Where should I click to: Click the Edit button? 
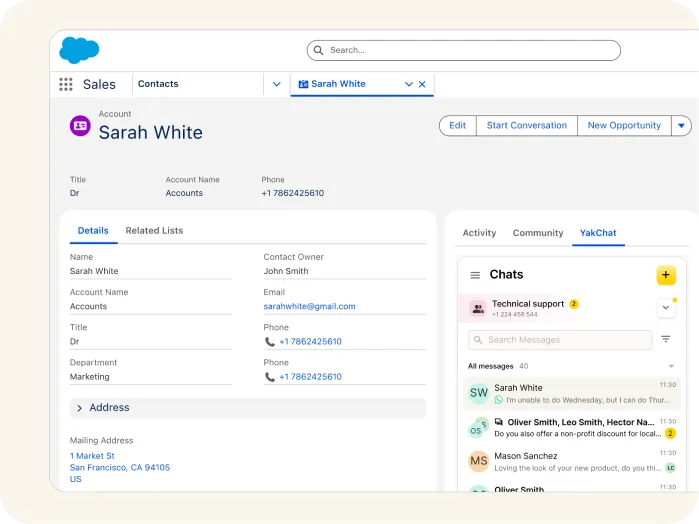tap(457, 125)
